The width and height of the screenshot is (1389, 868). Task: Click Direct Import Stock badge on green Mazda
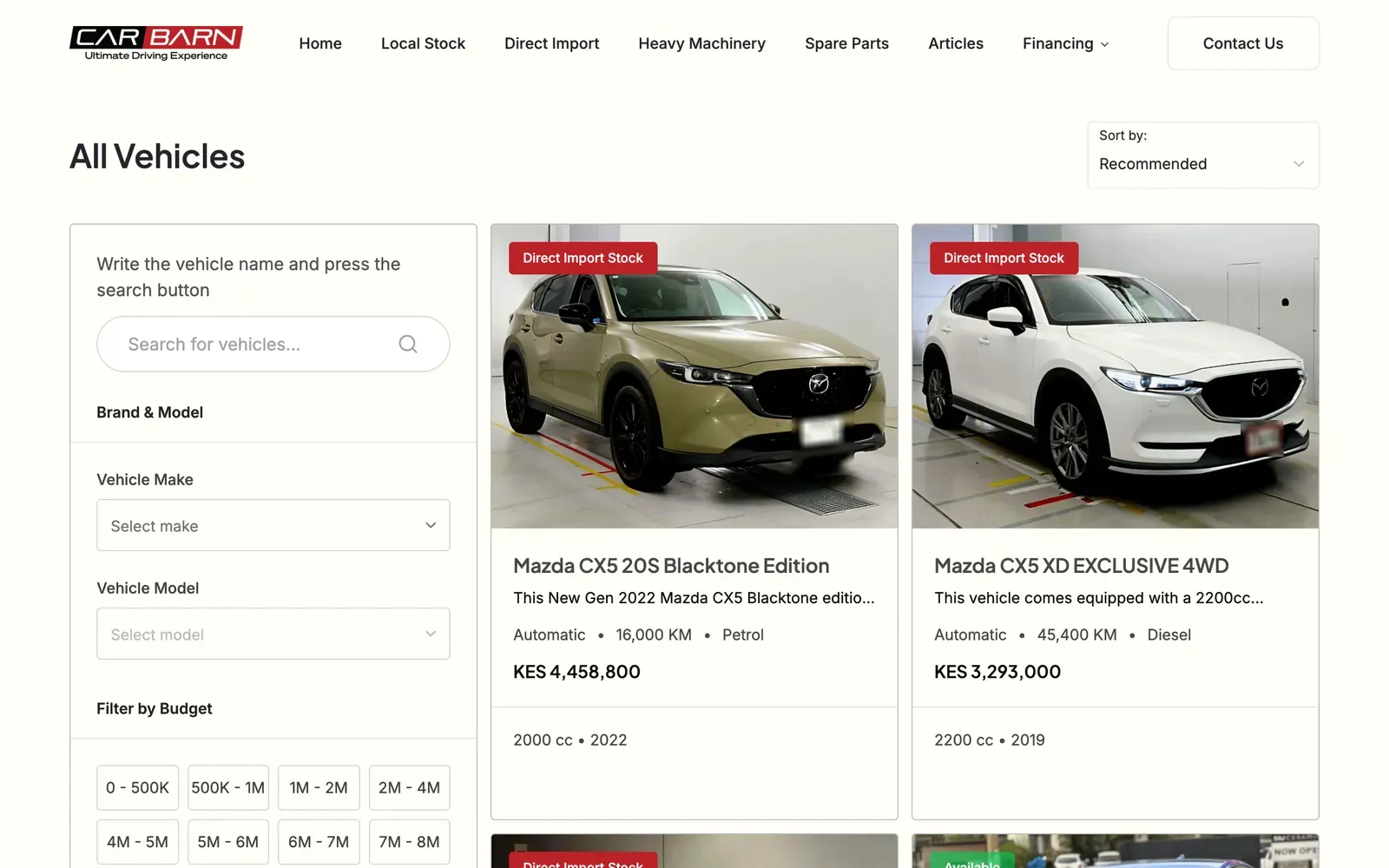583,258
